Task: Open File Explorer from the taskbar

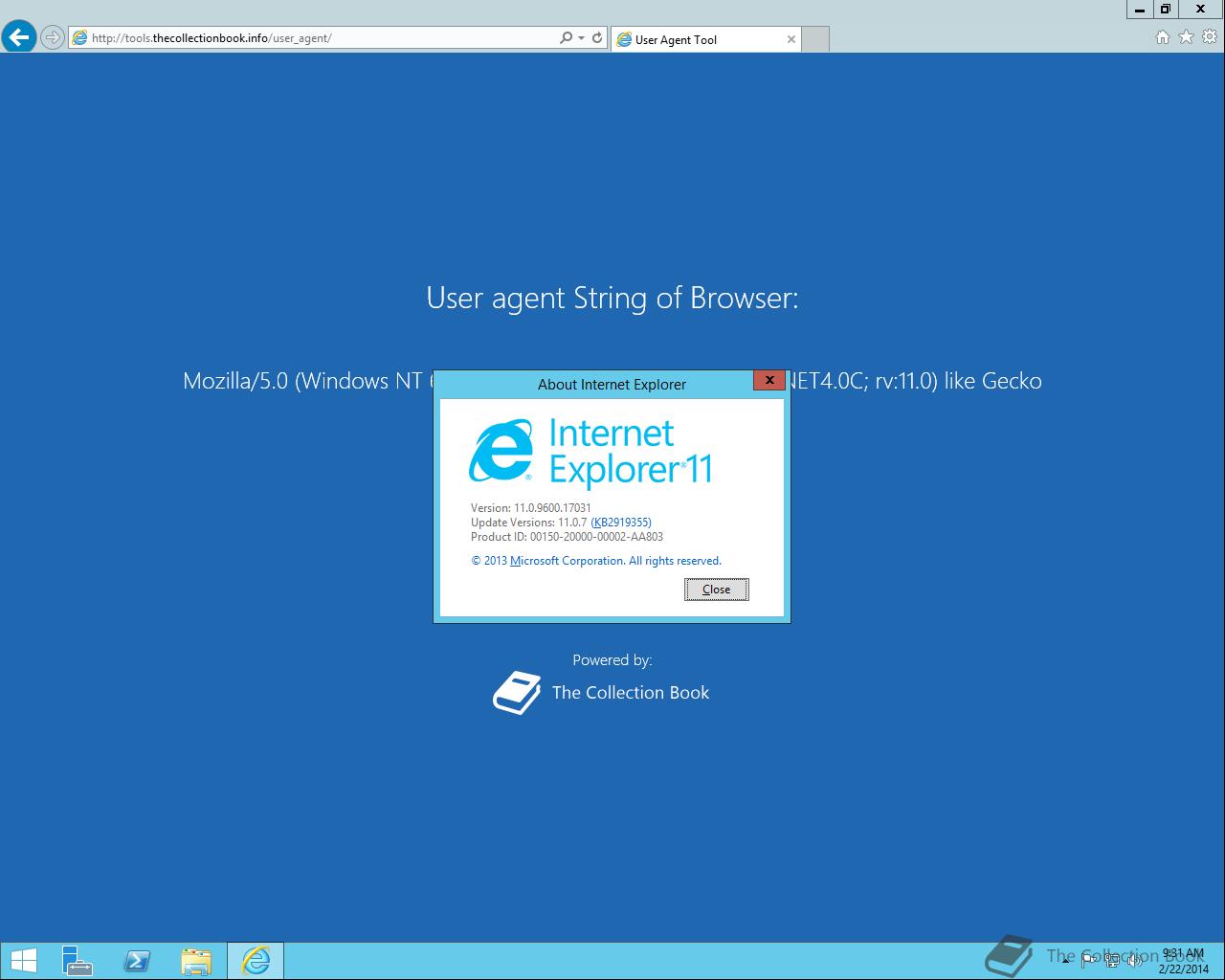Action: pyautogui.click(x=195, y=961)
